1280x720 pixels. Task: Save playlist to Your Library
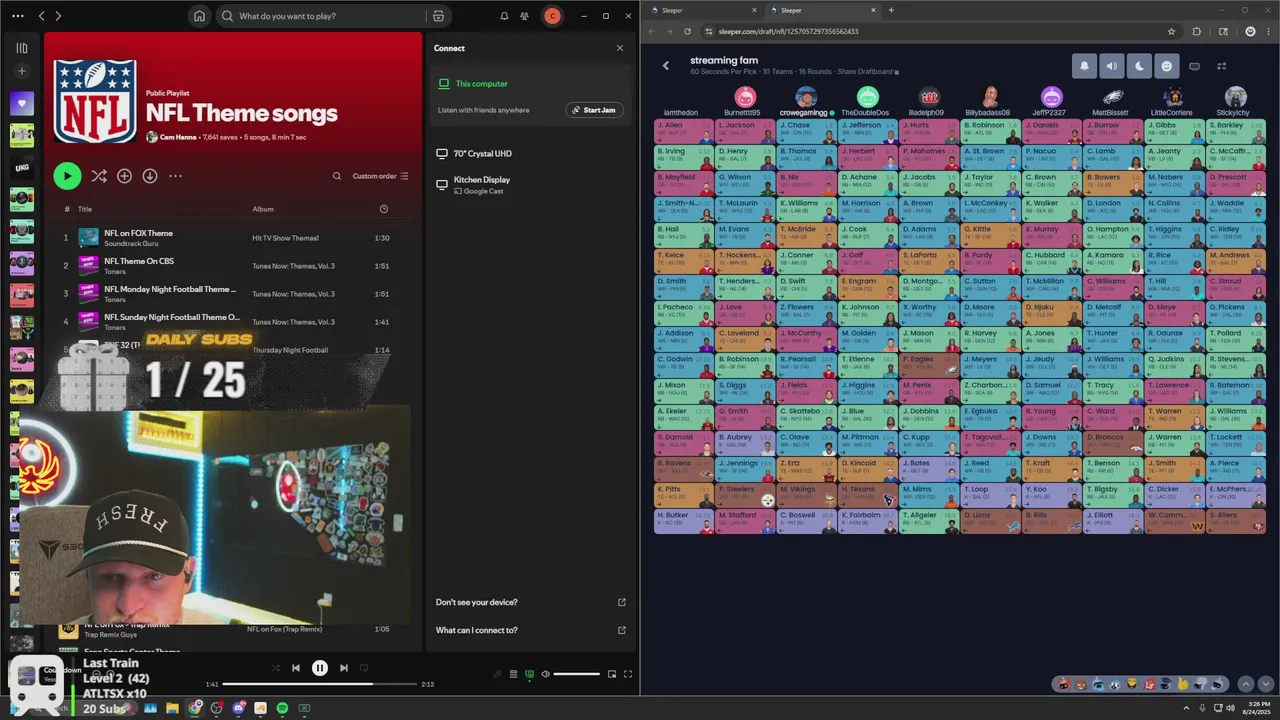click(124, 176)
